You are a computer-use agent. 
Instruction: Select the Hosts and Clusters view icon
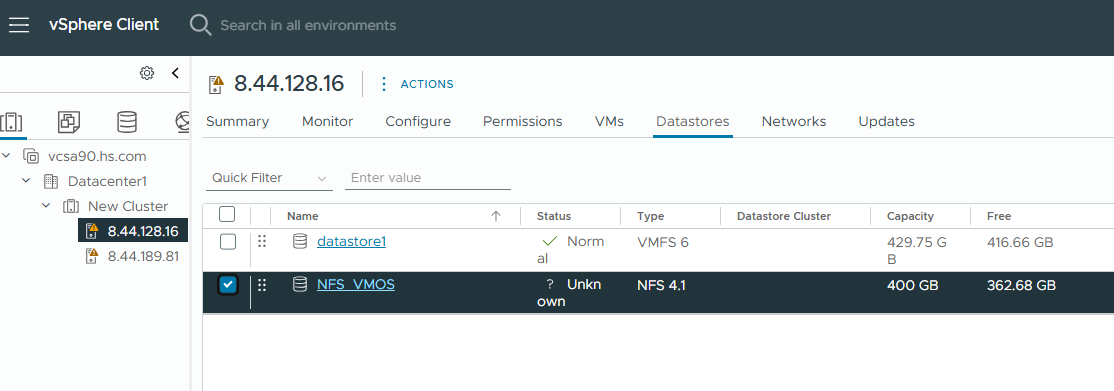click(11, 122)
